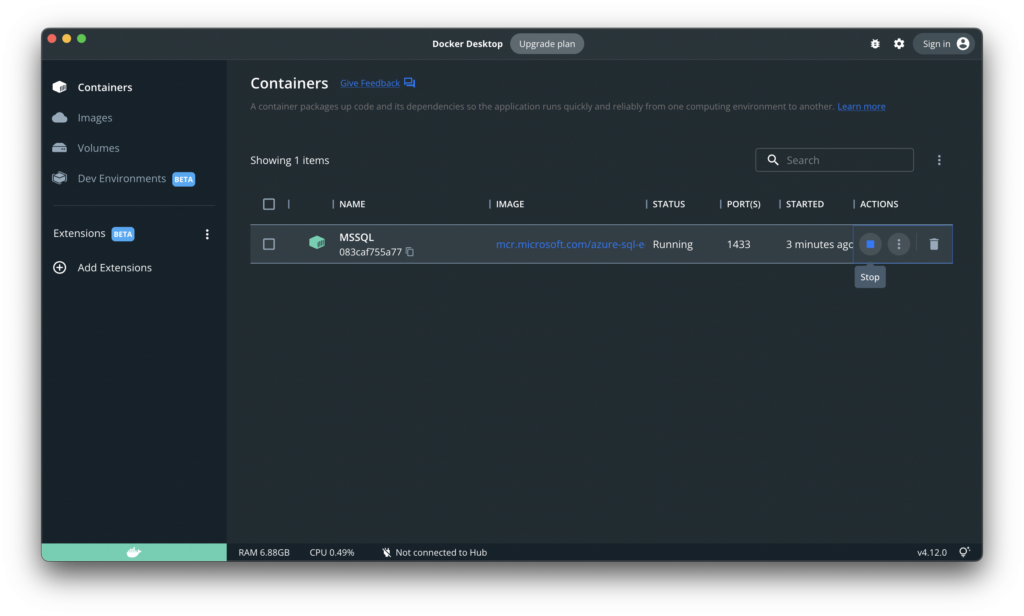Click the Docker whale status icon

click(134, 552)
